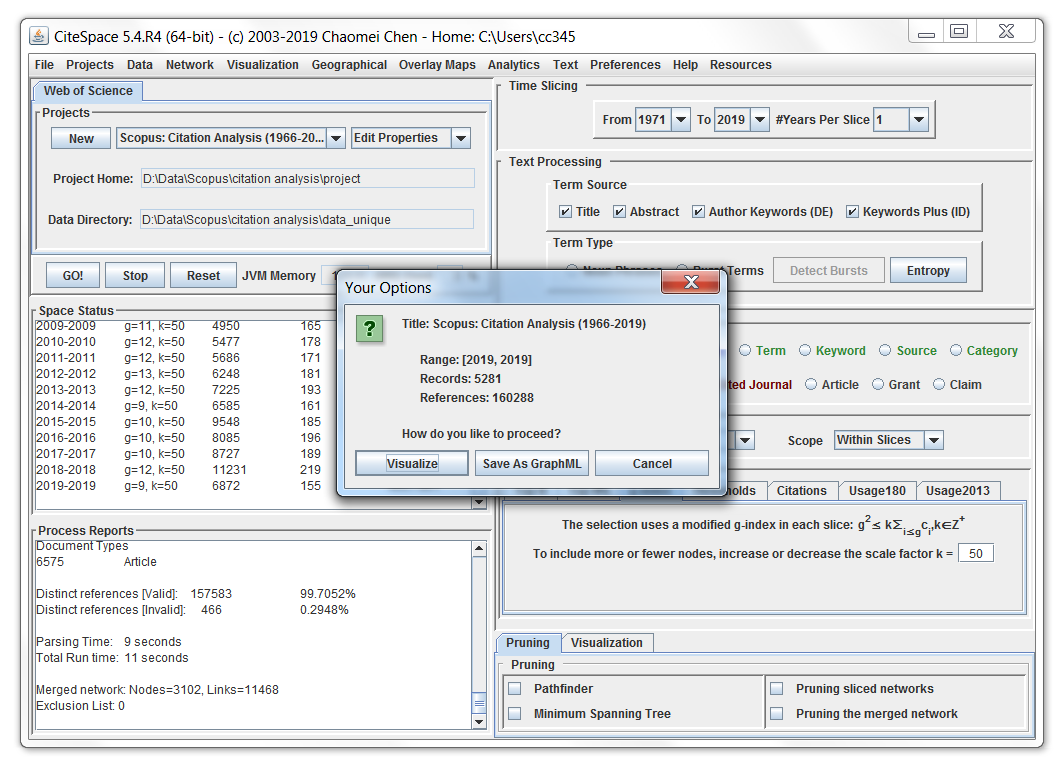Open the From year dropdown
The image size is (1059, 772).
(681, 120)
